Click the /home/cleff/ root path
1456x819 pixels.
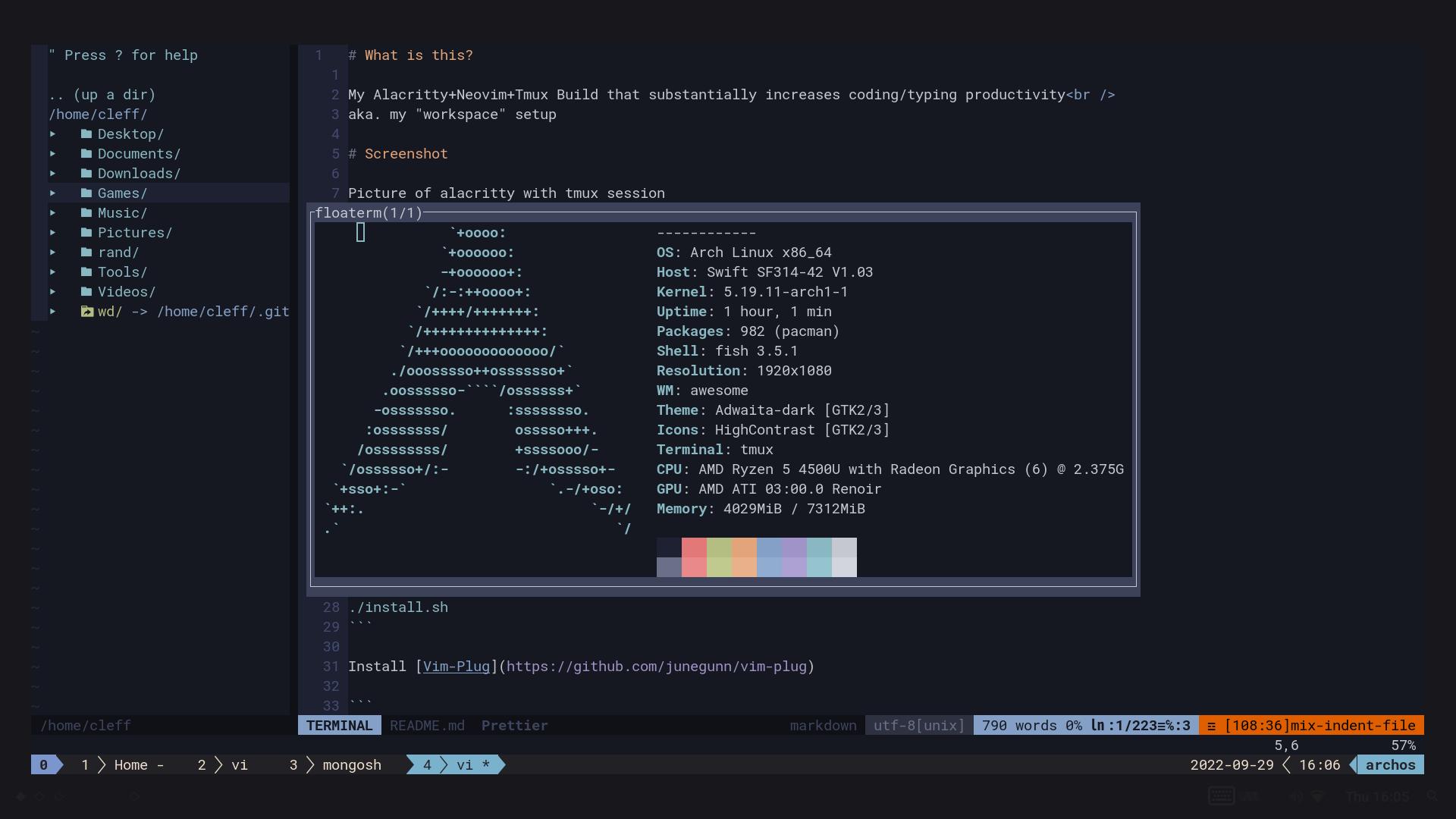[98, 115]
